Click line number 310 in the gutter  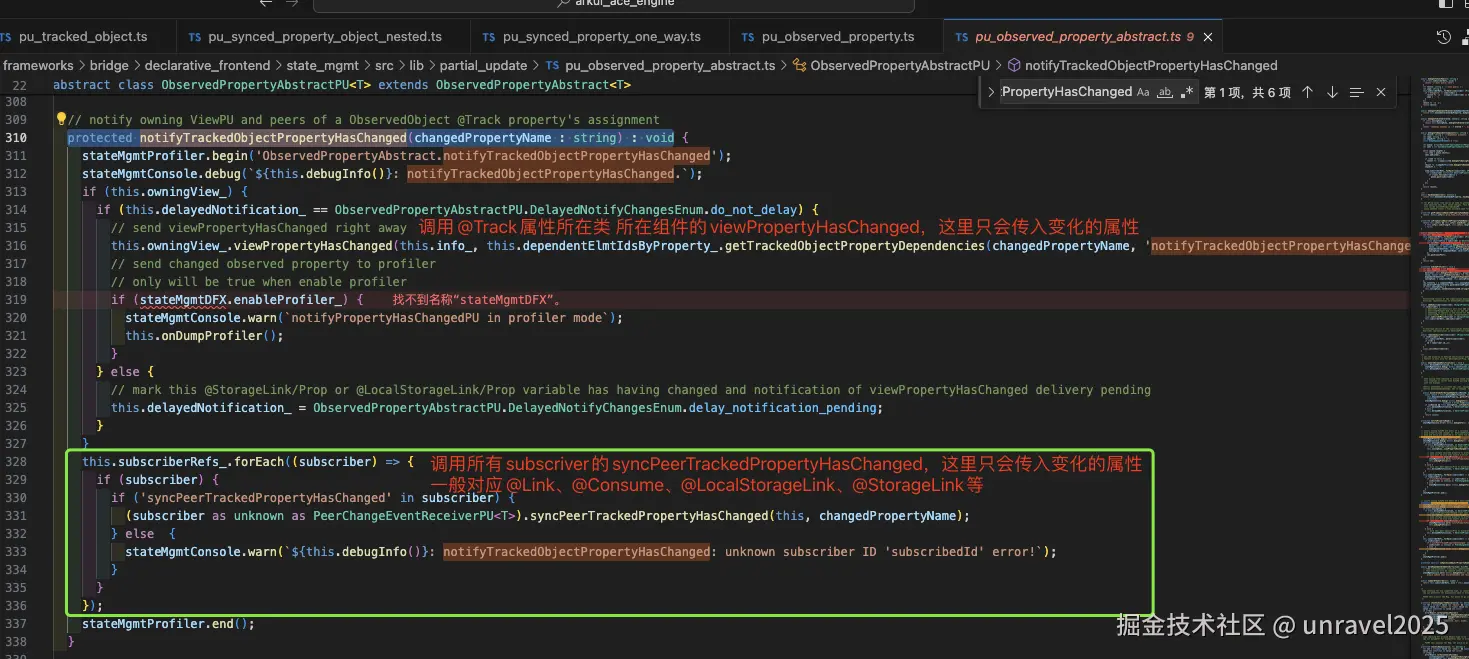click(16, 137)
